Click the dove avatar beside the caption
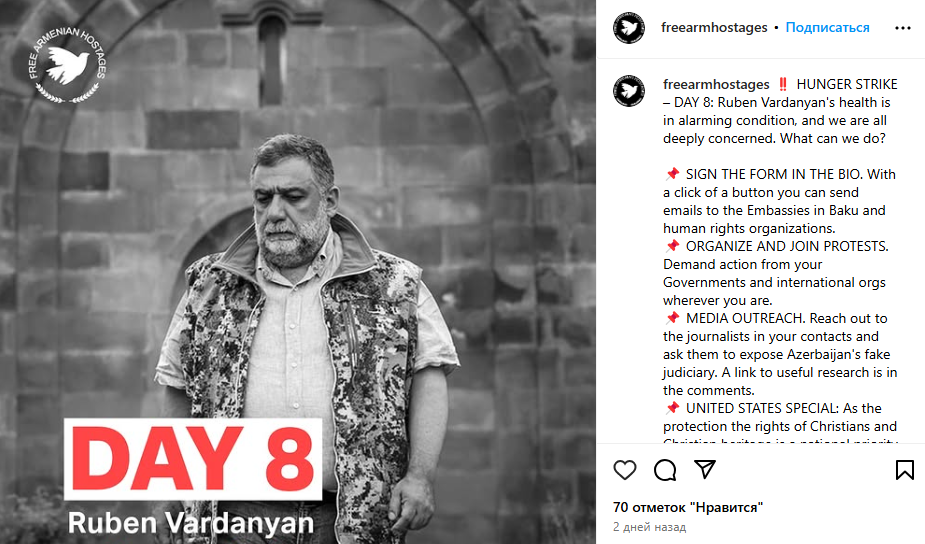The image size is (925, 544). coord(629,91)
